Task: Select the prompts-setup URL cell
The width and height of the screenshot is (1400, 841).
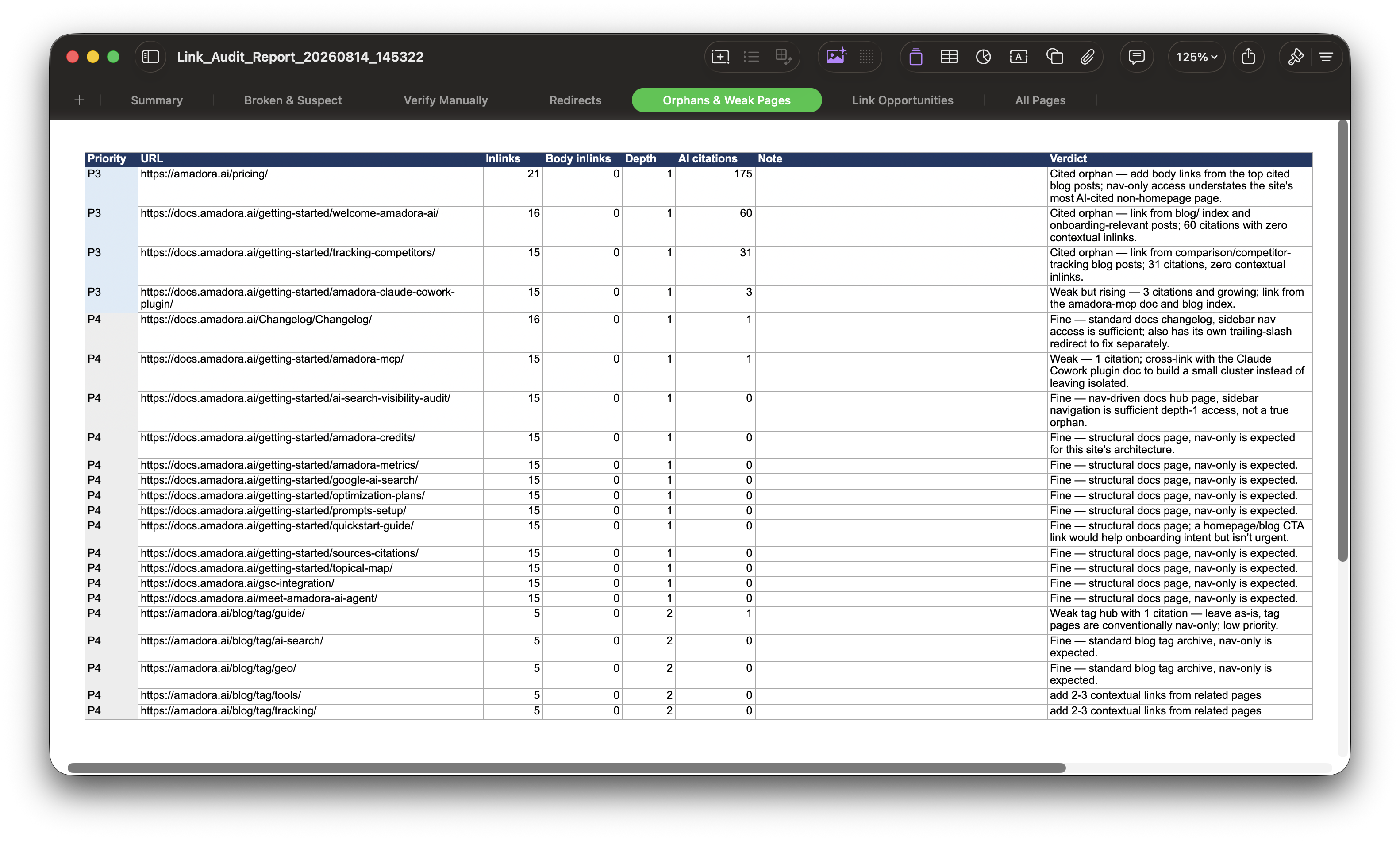Action: point(310,511)
